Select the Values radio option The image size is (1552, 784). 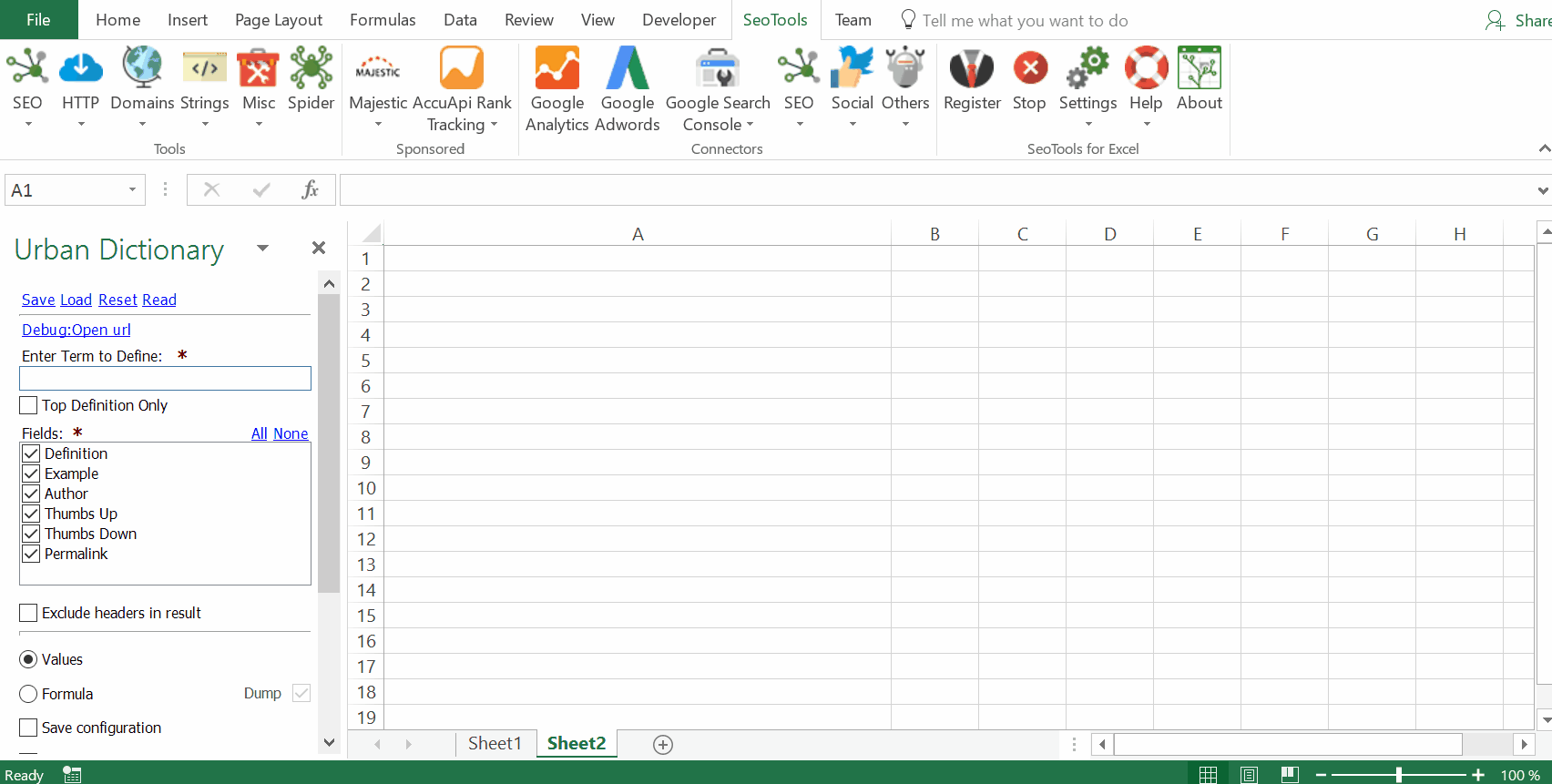pyautogui.click(x=28, y=659)
